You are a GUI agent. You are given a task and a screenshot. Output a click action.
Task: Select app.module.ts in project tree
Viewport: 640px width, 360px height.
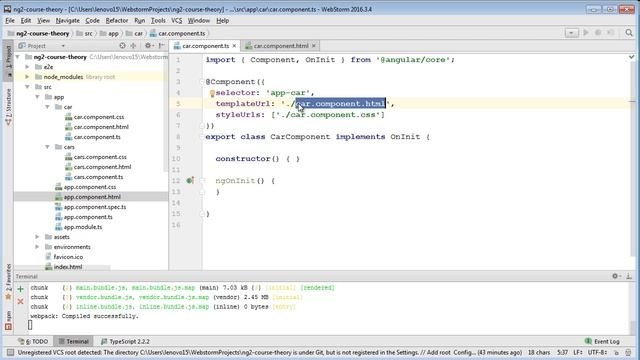click(83, 227)
